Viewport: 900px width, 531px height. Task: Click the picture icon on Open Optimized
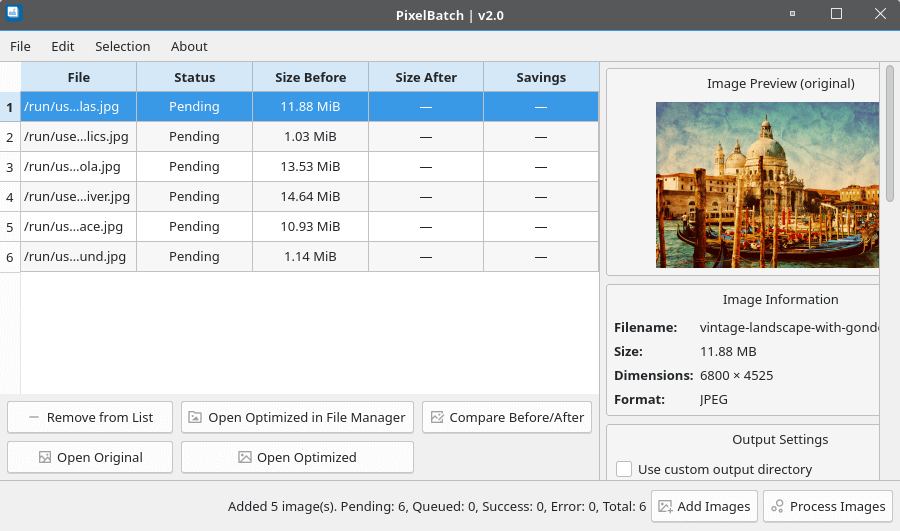(245, 457)
